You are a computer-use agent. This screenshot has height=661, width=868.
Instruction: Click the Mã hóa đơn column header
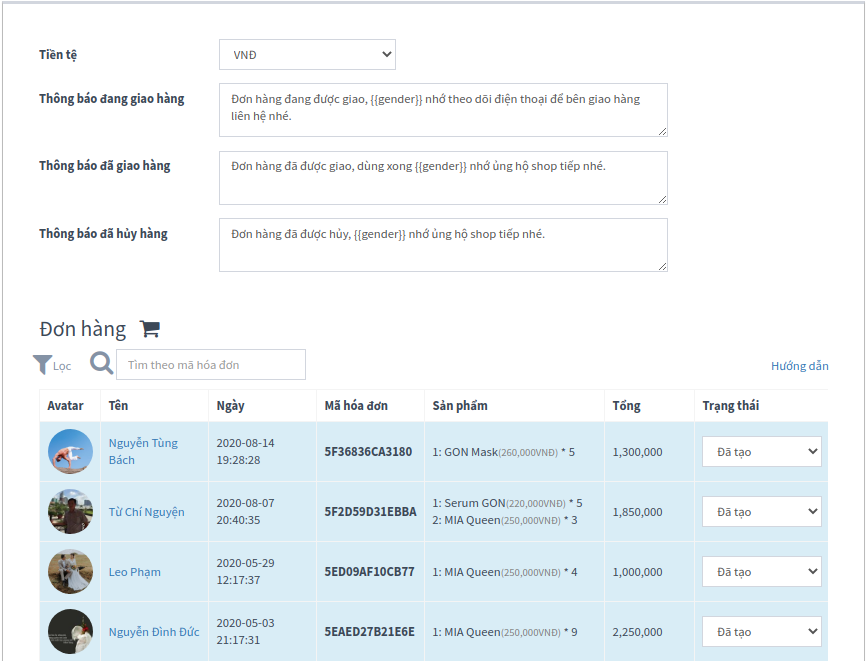(x=356, y=406)
